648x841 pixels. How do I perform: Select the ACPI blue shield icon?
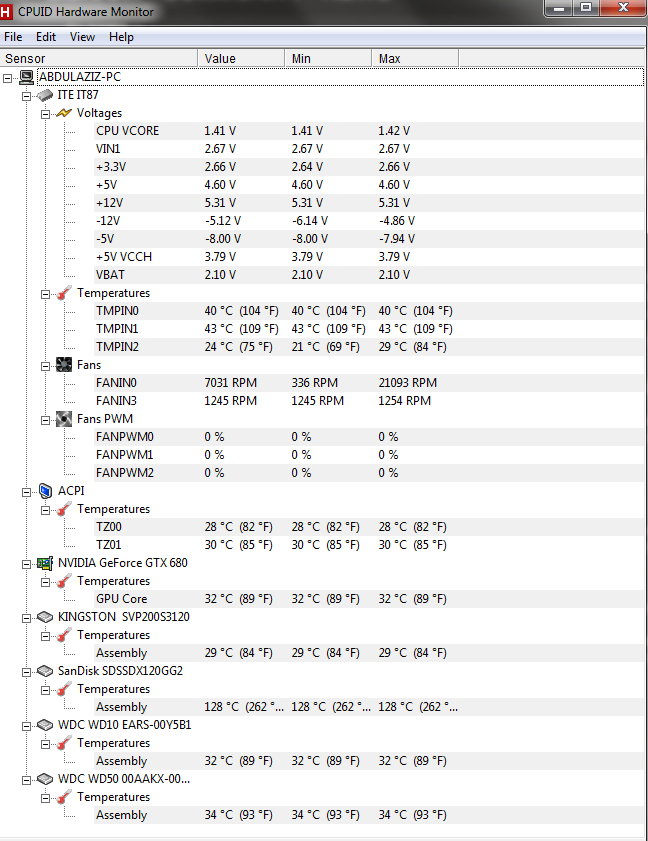46,491
